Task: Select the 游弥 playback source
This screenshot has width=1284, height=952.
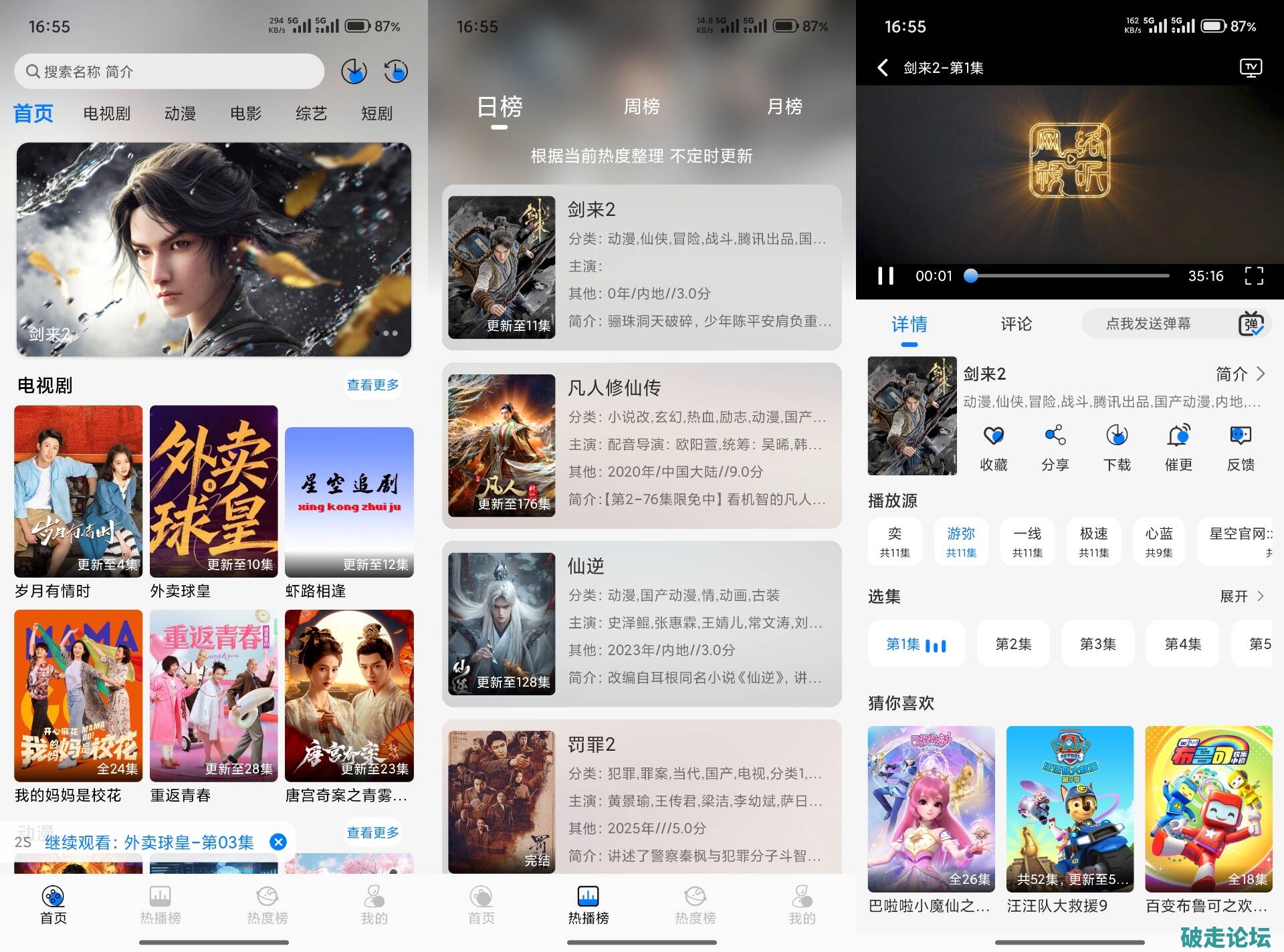Action: tap(961, 542)
